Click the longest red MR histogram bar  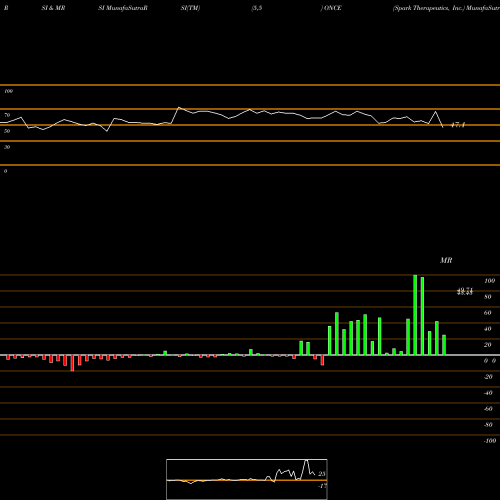click(x=72, y=363)
